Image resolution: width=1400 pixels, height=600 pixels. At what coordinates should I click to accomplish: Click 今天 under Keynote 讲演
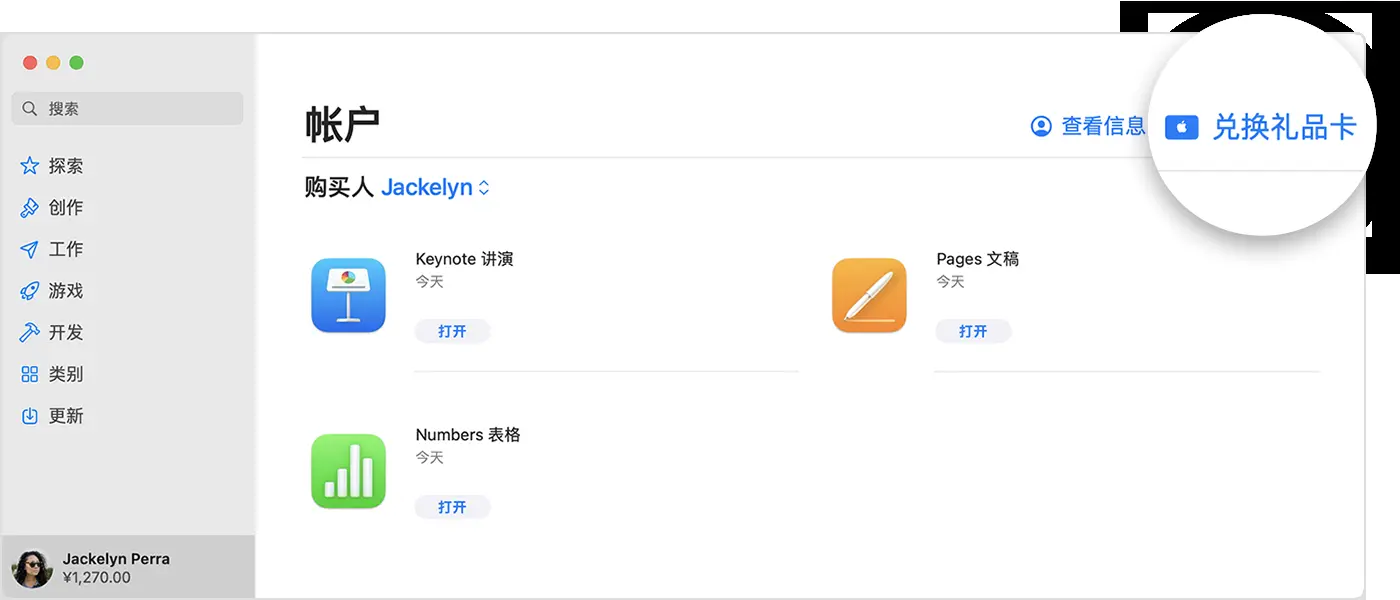click(x=429, y=282)
